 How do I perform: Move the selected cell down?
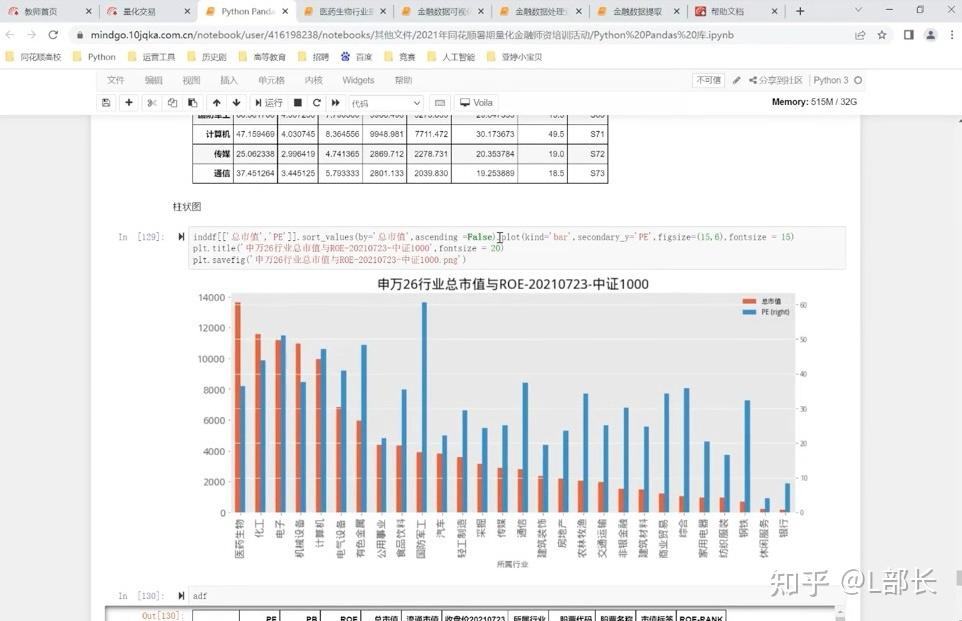click(x=236, y=102)
